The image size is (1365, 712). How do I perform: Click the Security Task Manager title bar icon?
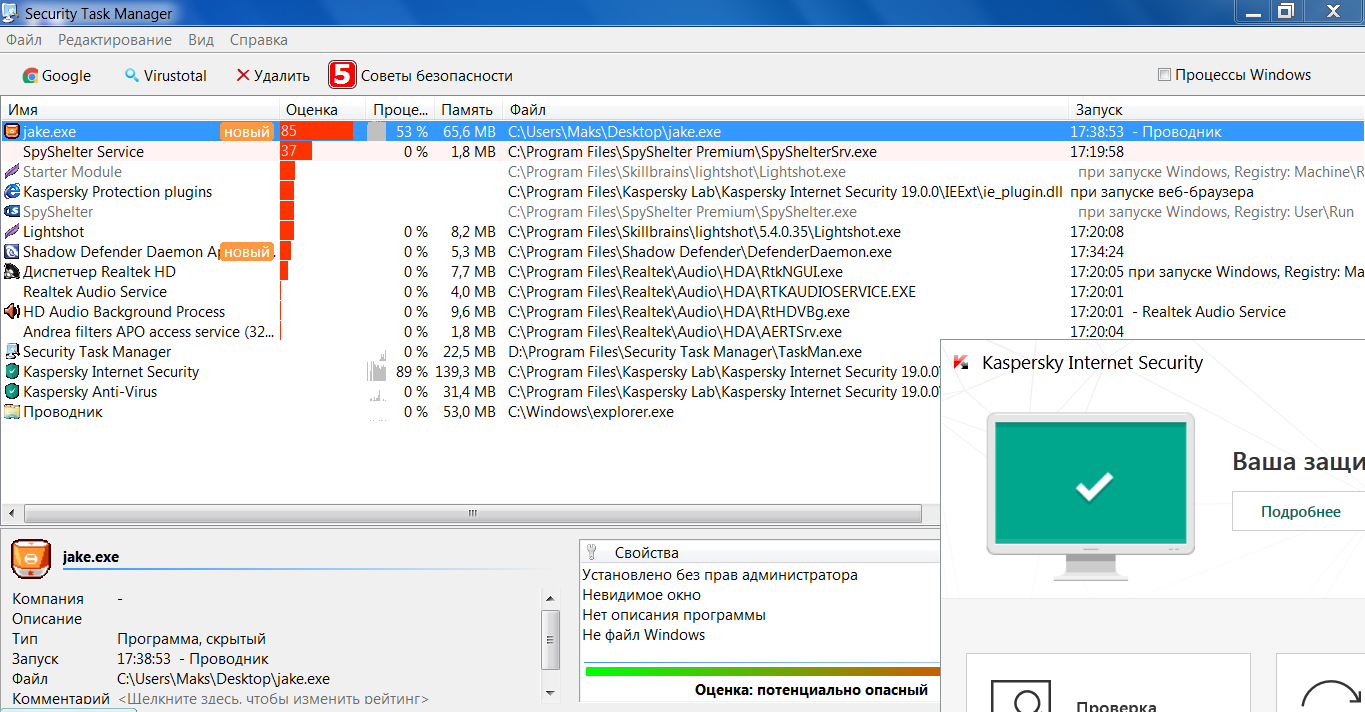11,13
